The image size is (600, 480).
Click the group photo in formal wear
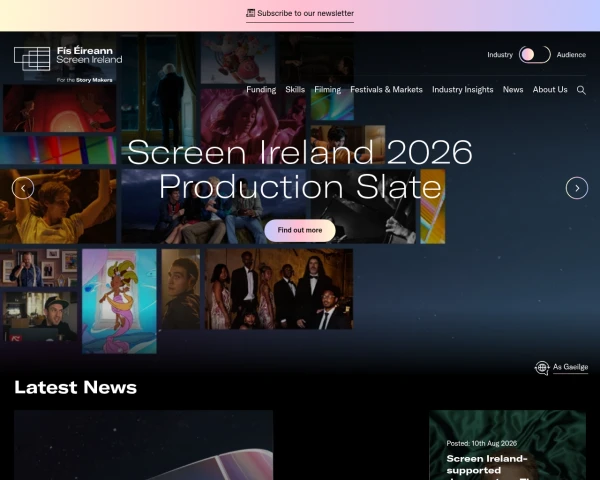279,289
